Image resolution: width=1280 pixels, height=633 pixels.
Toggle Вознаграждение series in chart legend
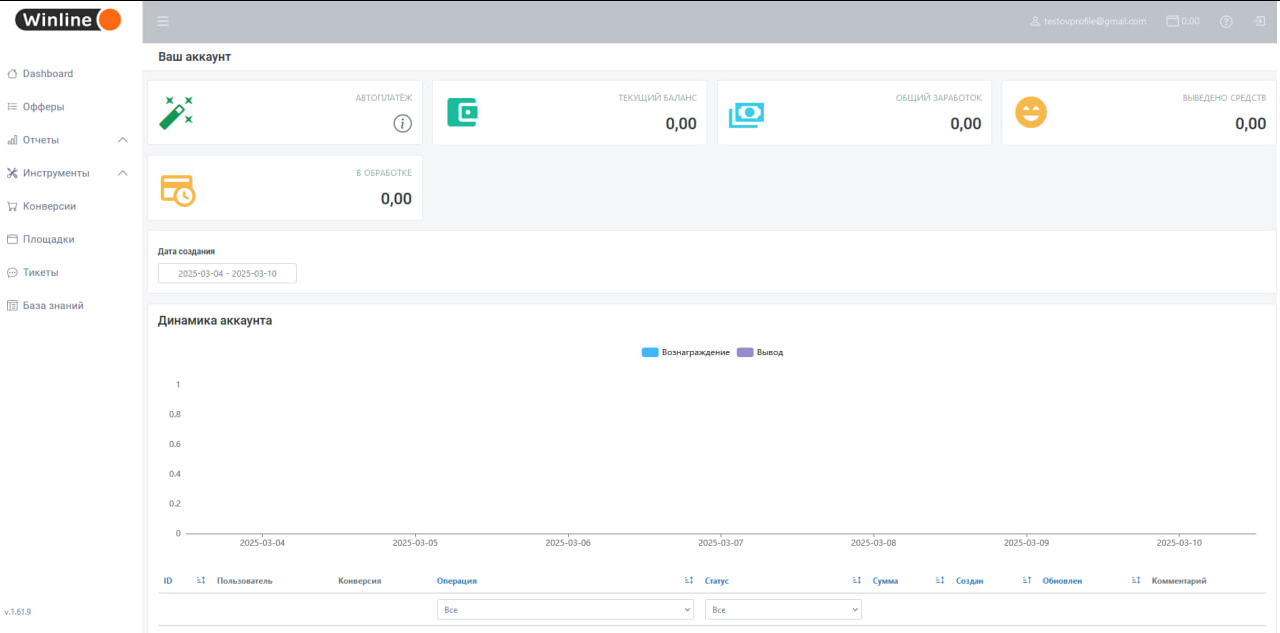pyautogui.click(x=686, y=352)
